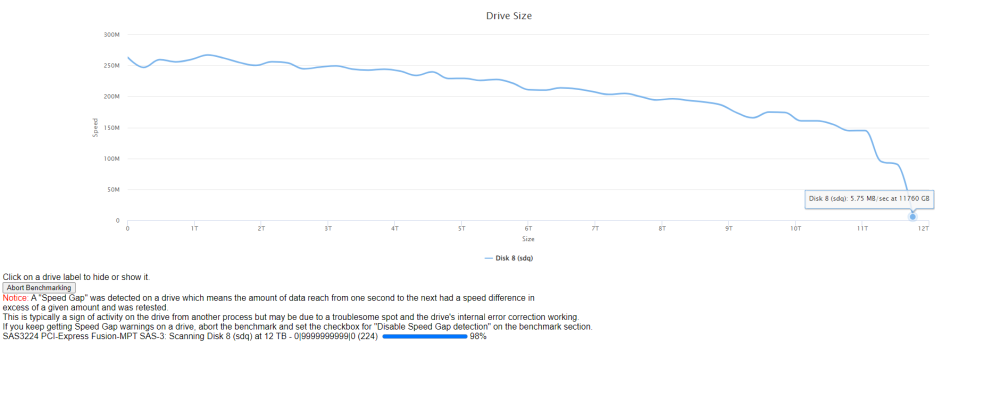Click the 150M label on the speed axis
This screenshot has width=1000, height=403.
(112, 128)
